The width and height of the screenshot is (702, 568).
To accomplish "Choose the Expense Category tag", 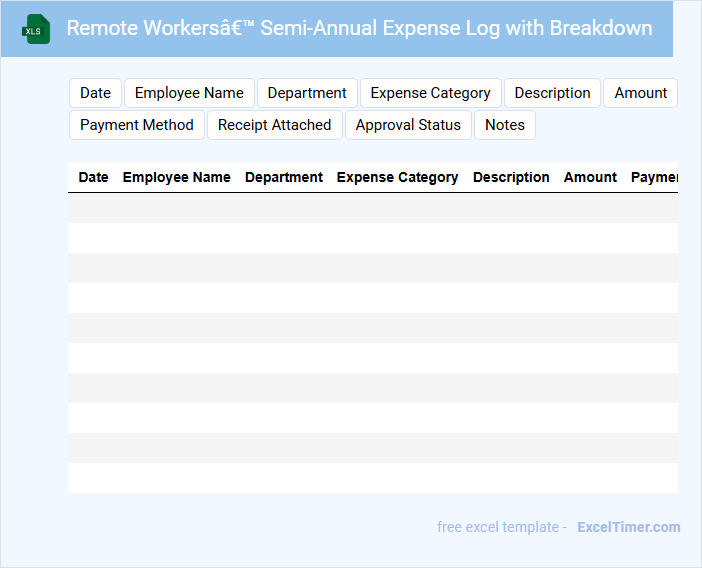I will click(x=430, y=93).
